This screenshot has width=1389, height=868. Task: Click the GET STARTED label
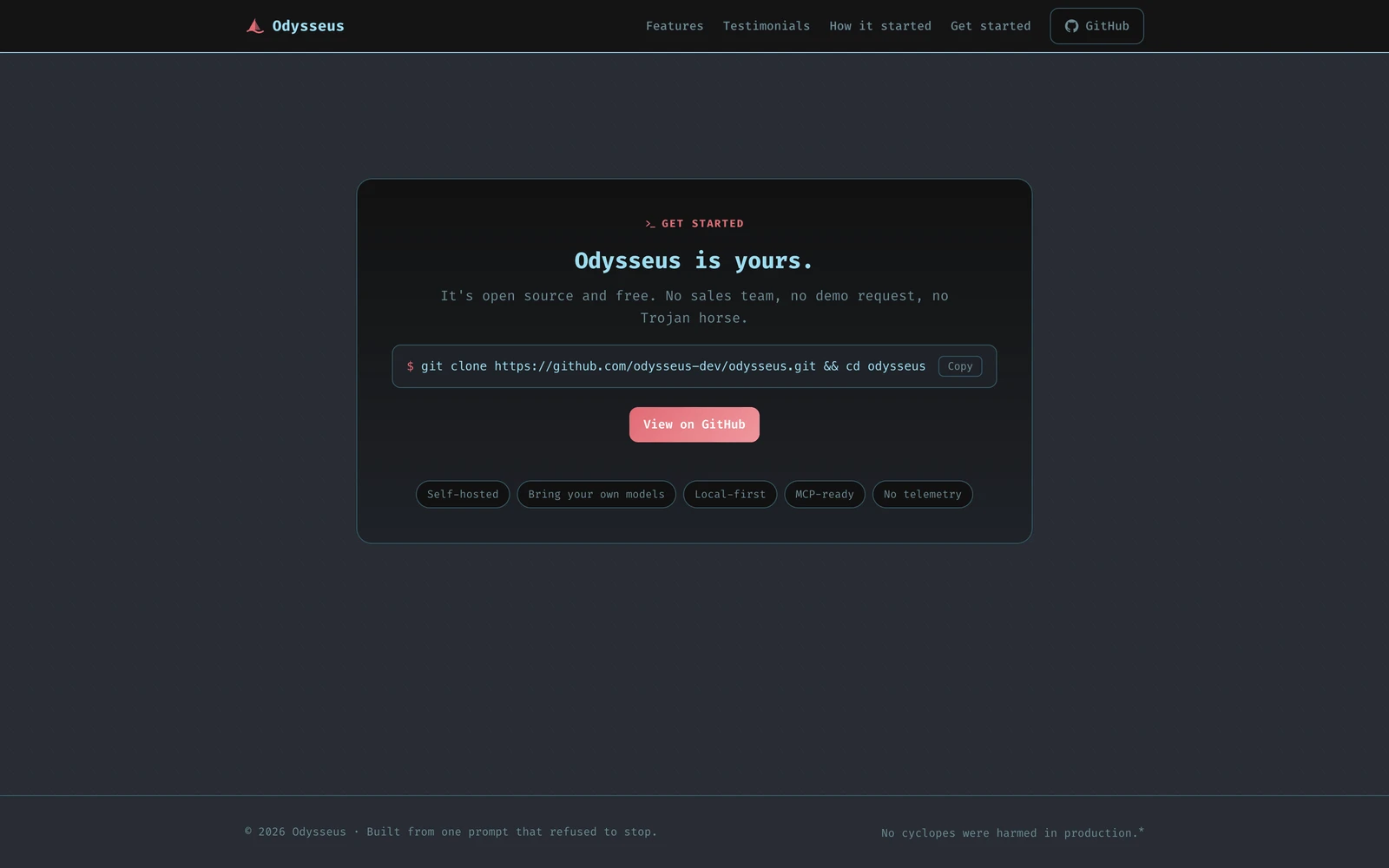click(702, 224)
